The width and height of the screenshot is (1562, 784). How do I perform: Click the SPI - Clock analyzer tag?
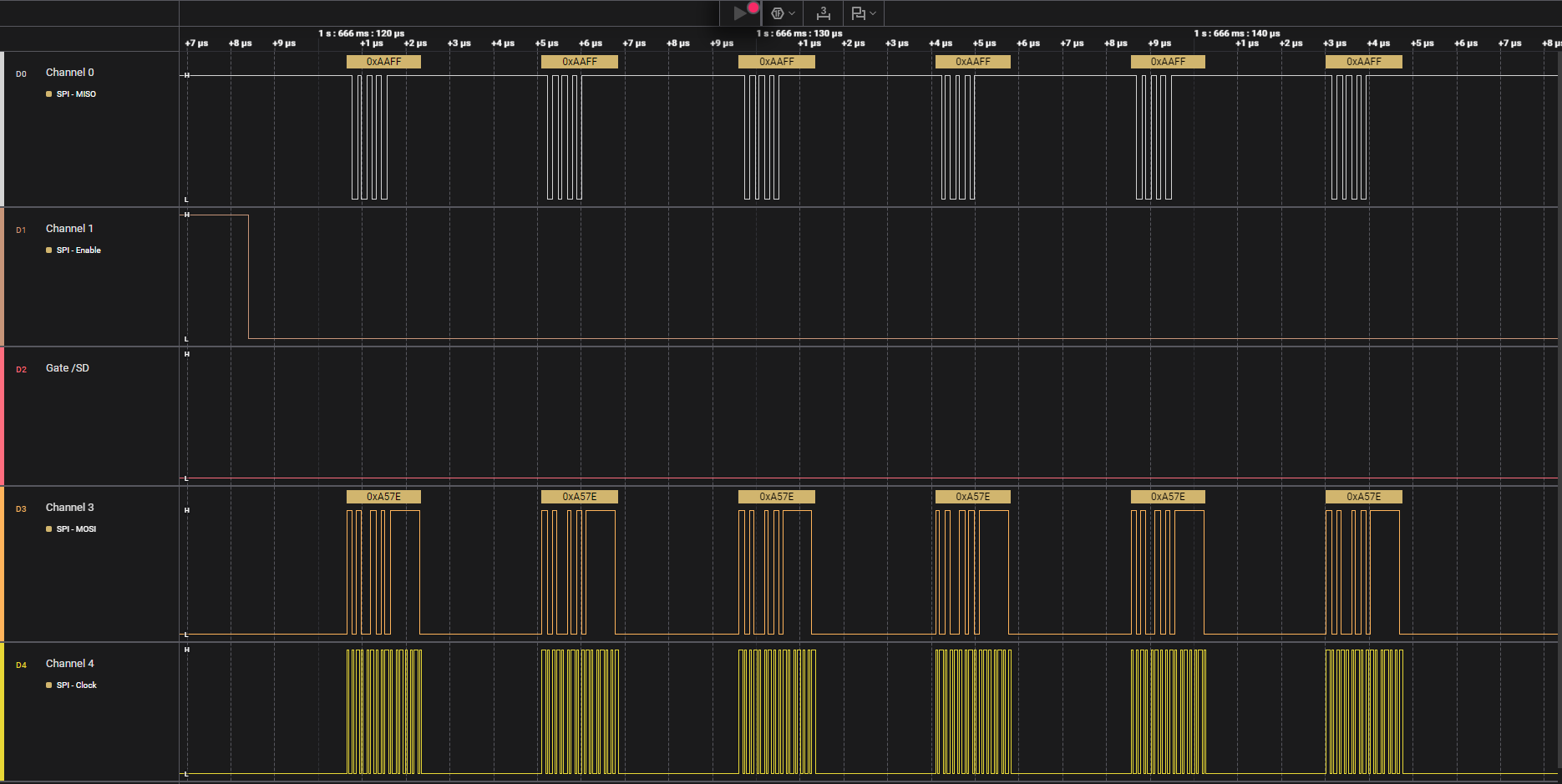pyautogui.click(x=76, y=685)
